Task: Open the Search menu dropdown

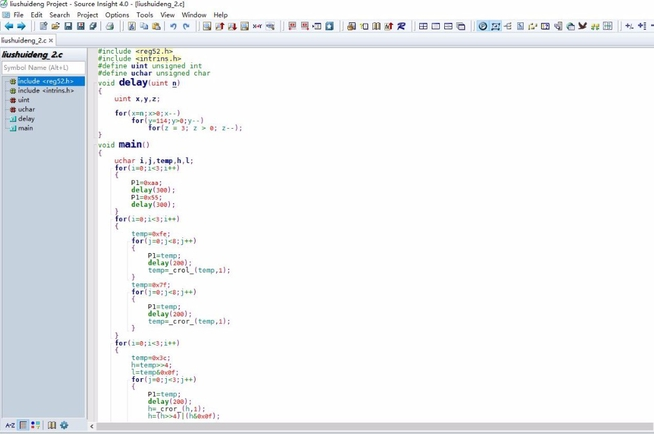Action: [x=59, y=15]
